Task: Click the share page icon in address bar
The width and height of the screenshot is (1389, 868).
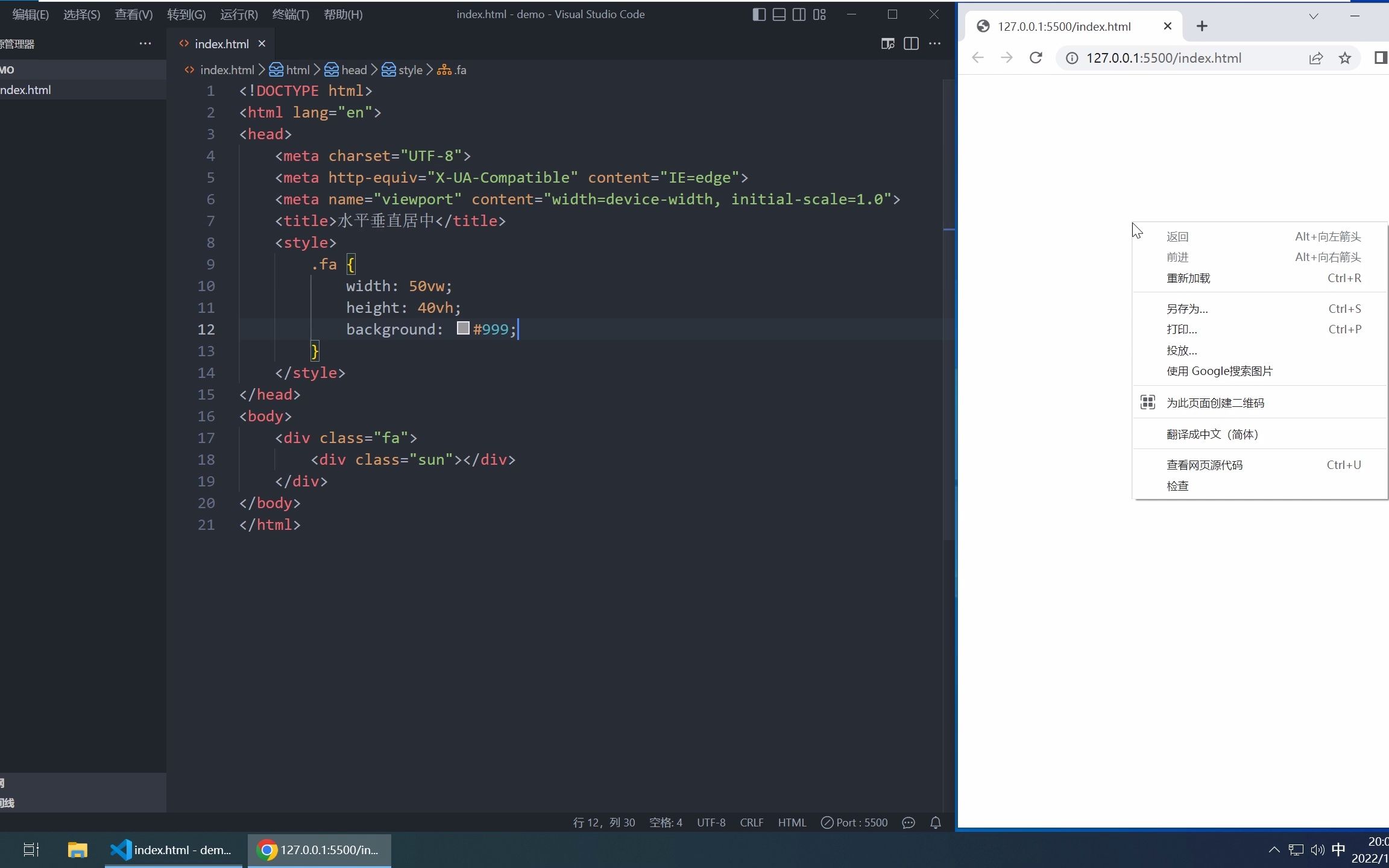Action: click(x=1315, y=58)
